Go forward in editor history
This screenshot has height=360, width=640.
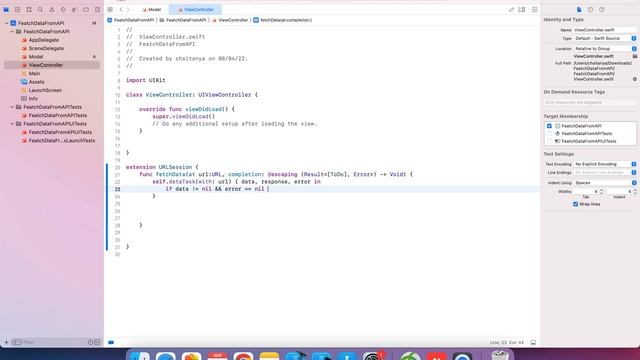point(128,9)
